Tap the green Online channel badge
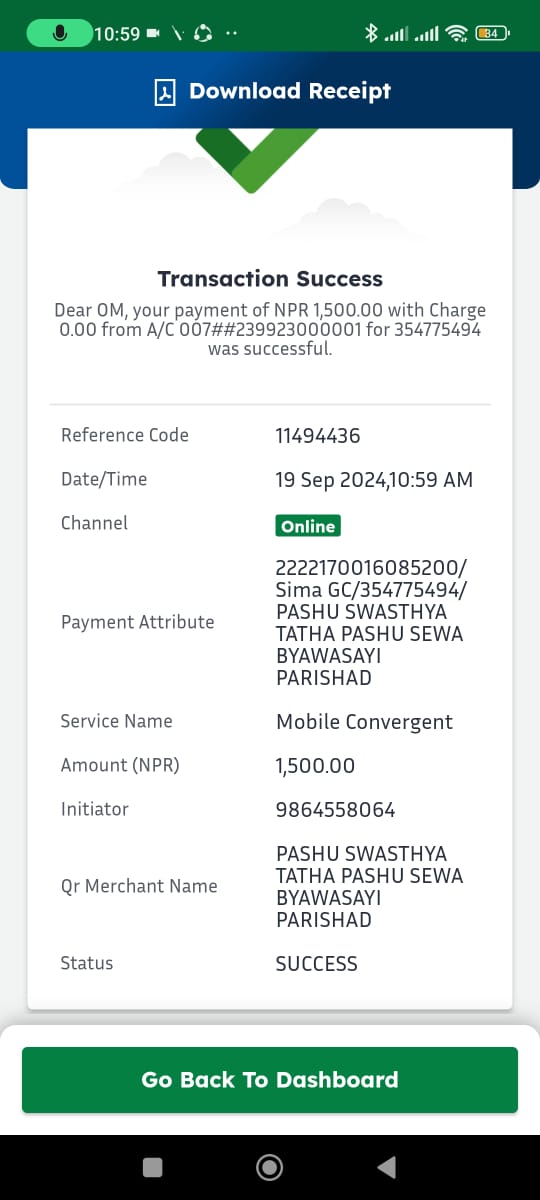540x1200 pixels. pos(308,526)
